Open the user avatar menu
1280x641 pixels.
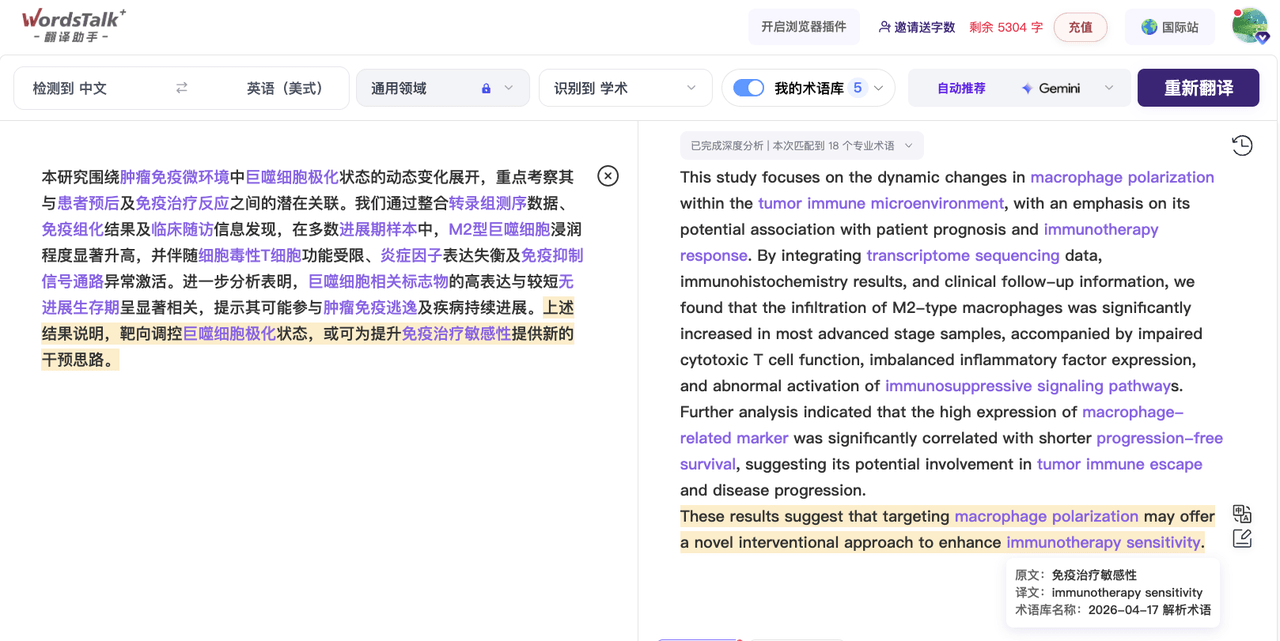(1249, 26)
